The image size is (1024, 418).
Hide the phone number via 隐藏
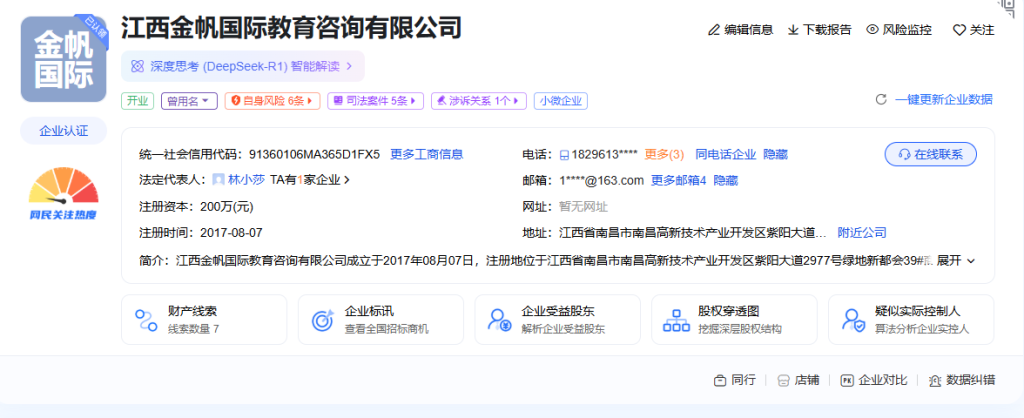point(775,154)
